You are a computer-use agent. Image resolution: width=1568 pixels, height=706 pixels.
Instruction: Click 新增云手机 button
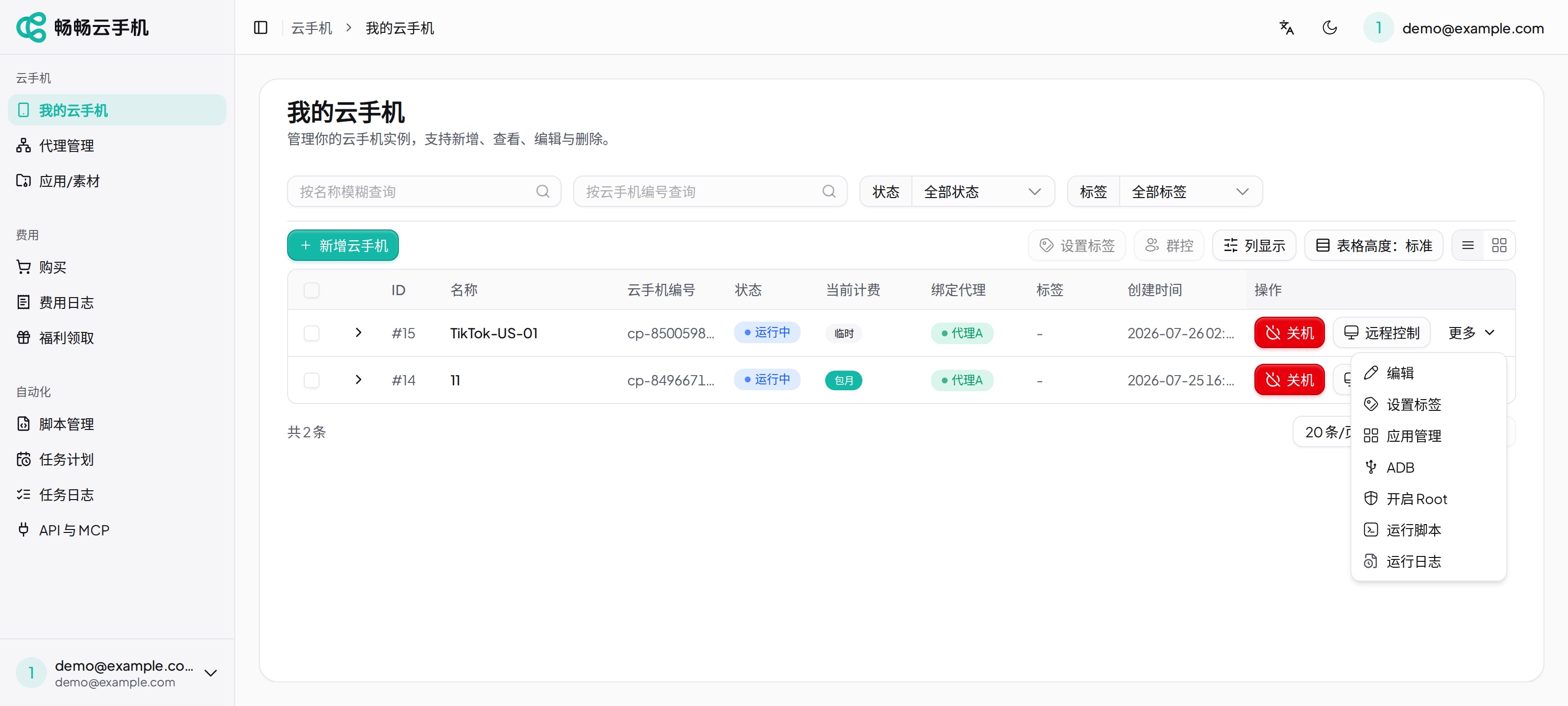pos(343,246)
